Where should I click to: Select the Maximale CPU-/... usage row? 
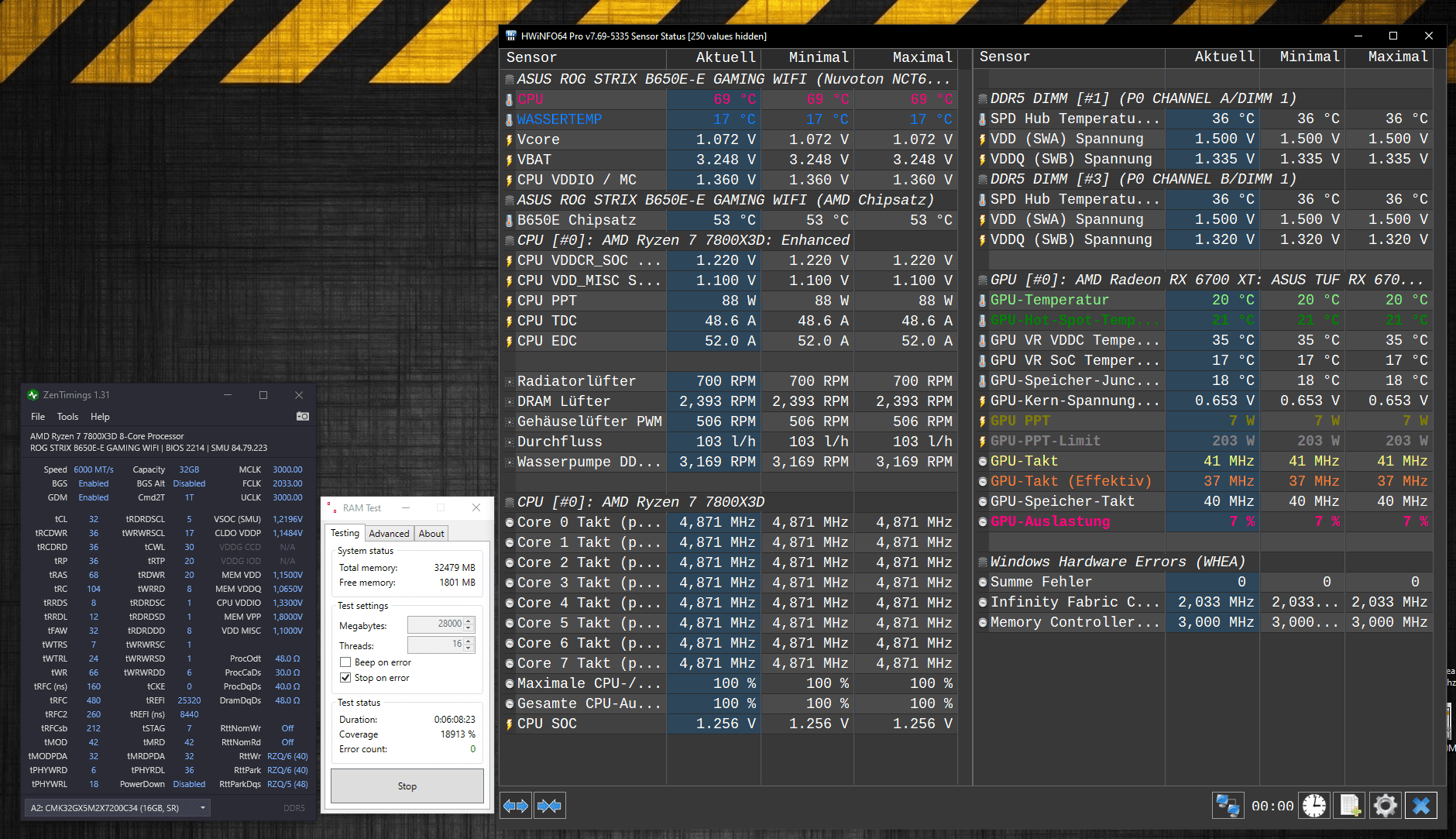[x=729, y=684]
